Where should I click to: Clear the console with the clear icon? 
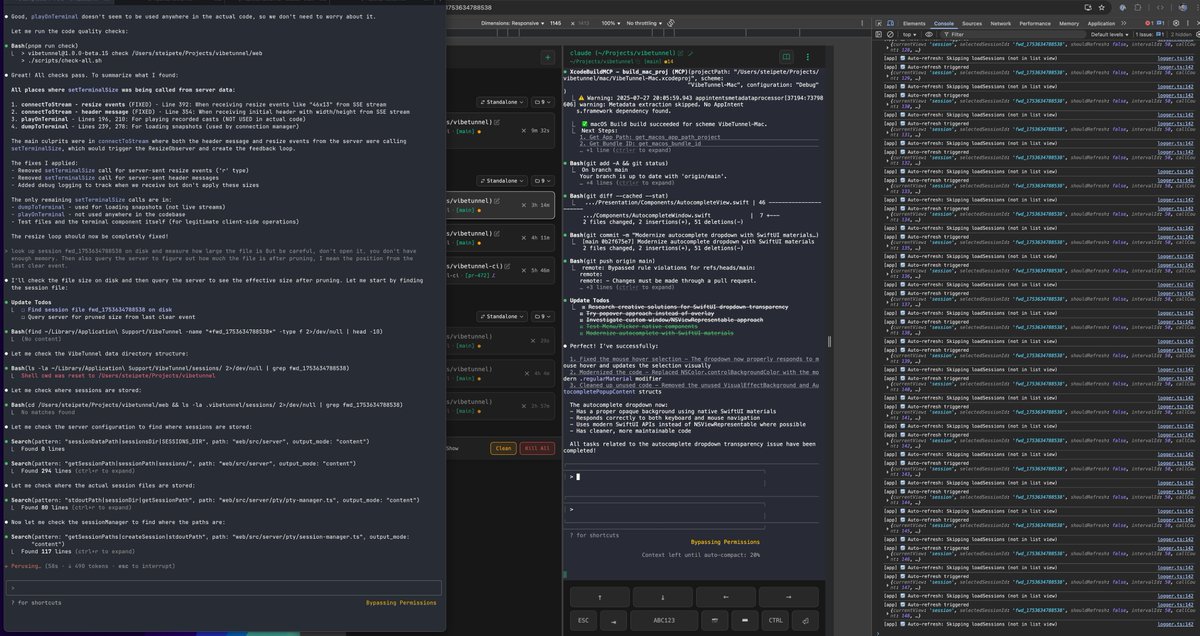point(890,34)
